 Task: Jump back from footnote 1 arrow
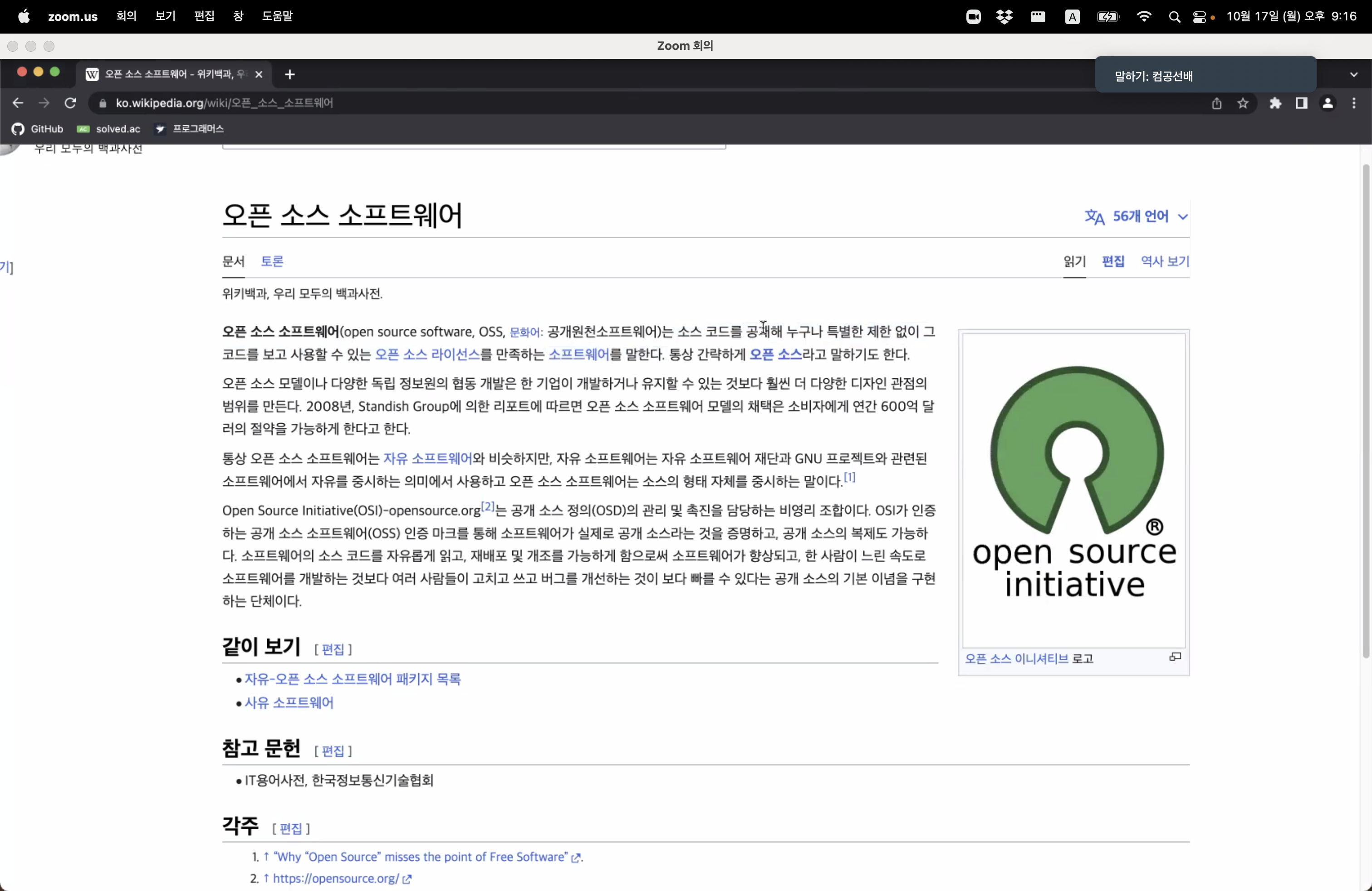coord(266,857)
